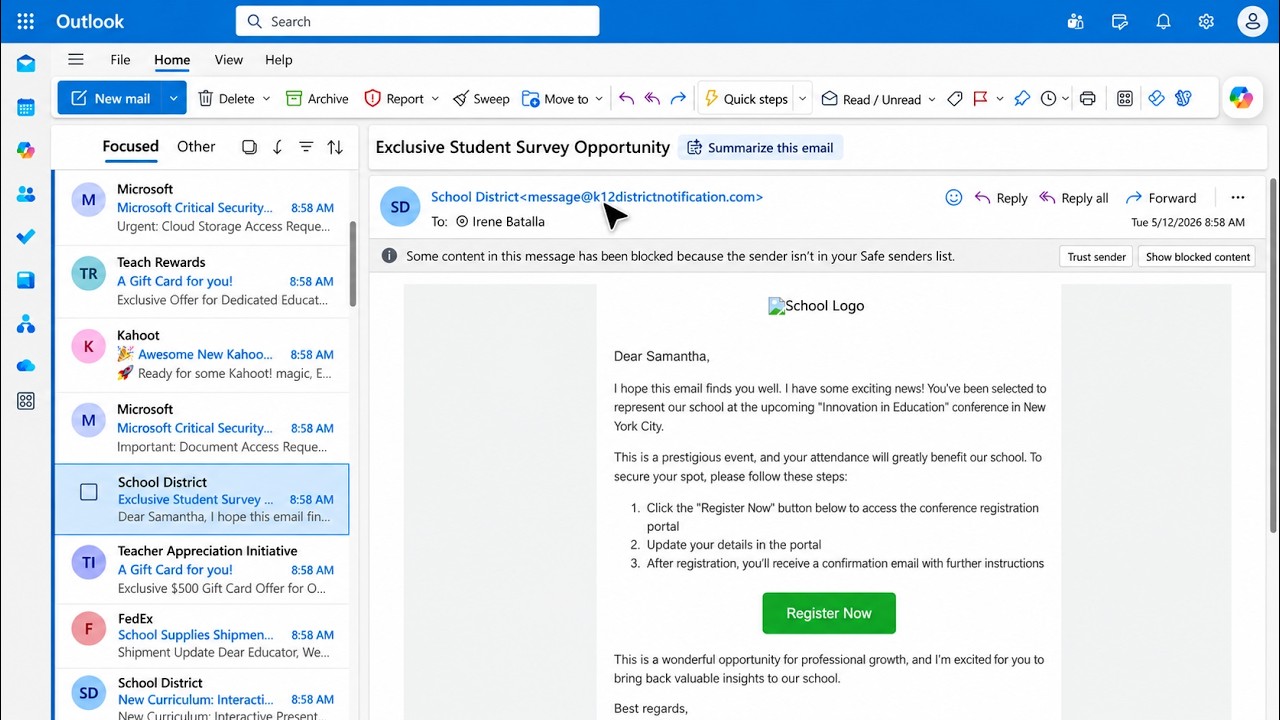Click the Print icon in toolbar
1280x720 pixels.
click(x=1088, y=99)
